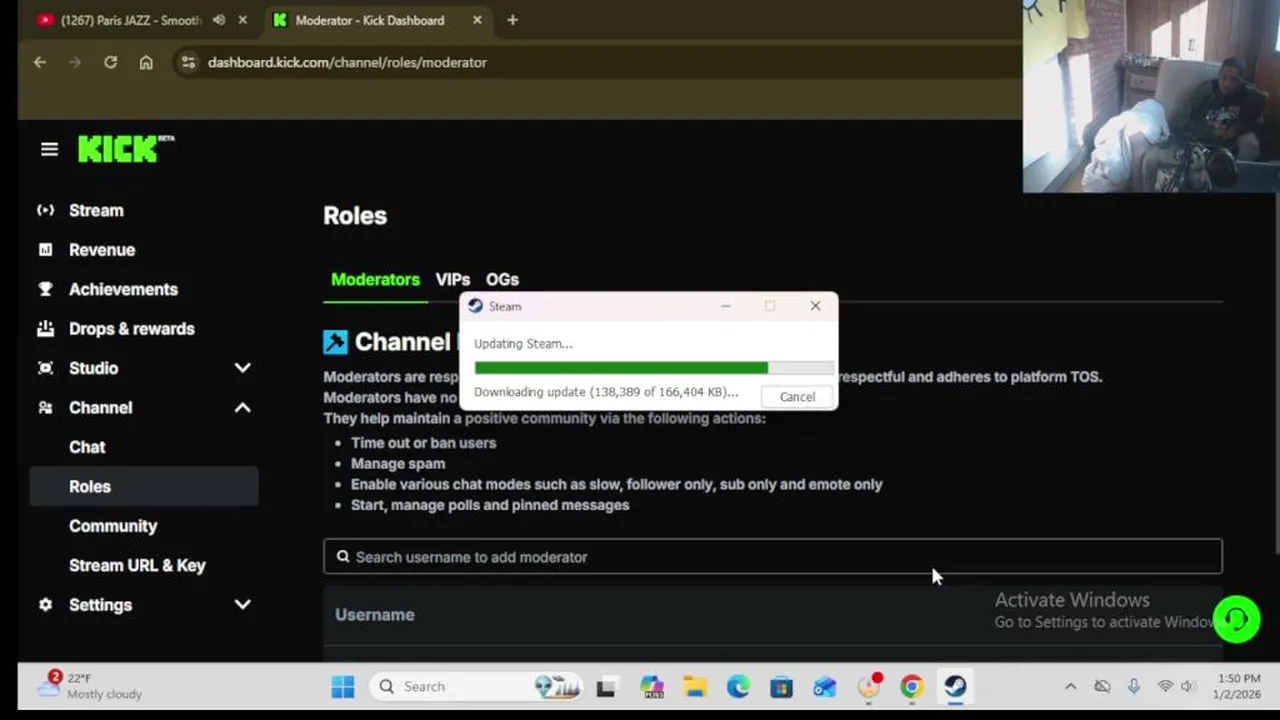
Task: Go back in browser
Action: 40,62
